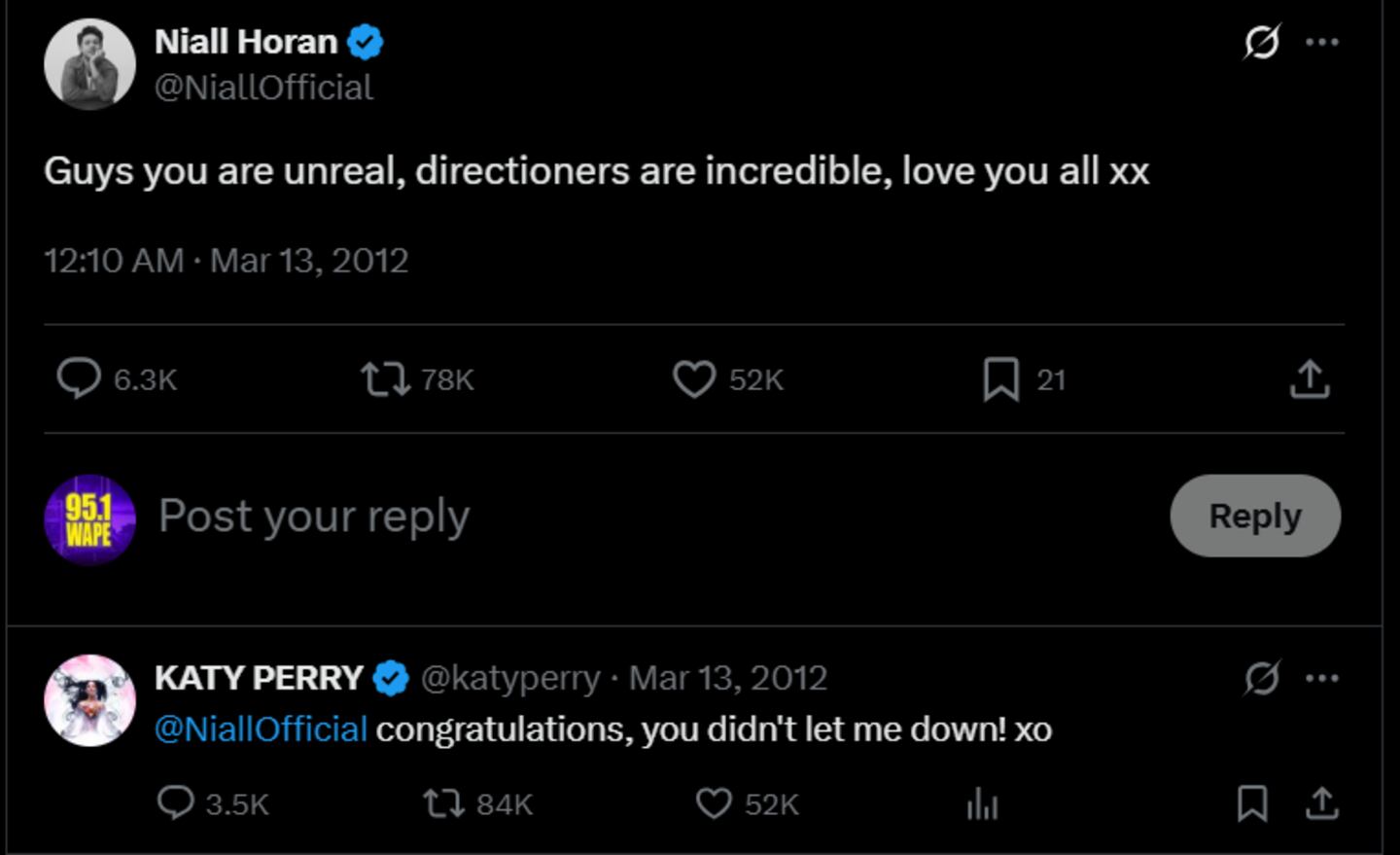This screenshot has height=855, width=1400.
Task: Click the Grok icon on Niall's post
Action: coord(1262,42)
